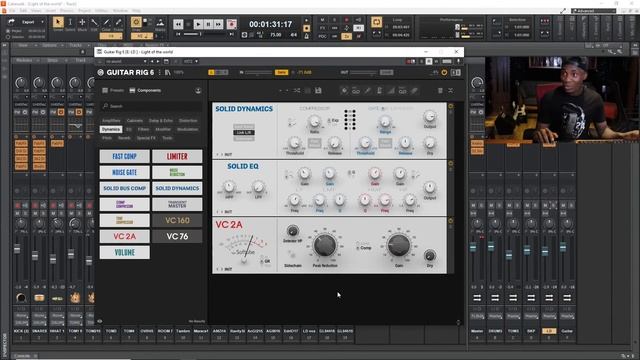
Task: Select the Smart tool in Cakewalk toolbar
Action: tap(58, 23)
